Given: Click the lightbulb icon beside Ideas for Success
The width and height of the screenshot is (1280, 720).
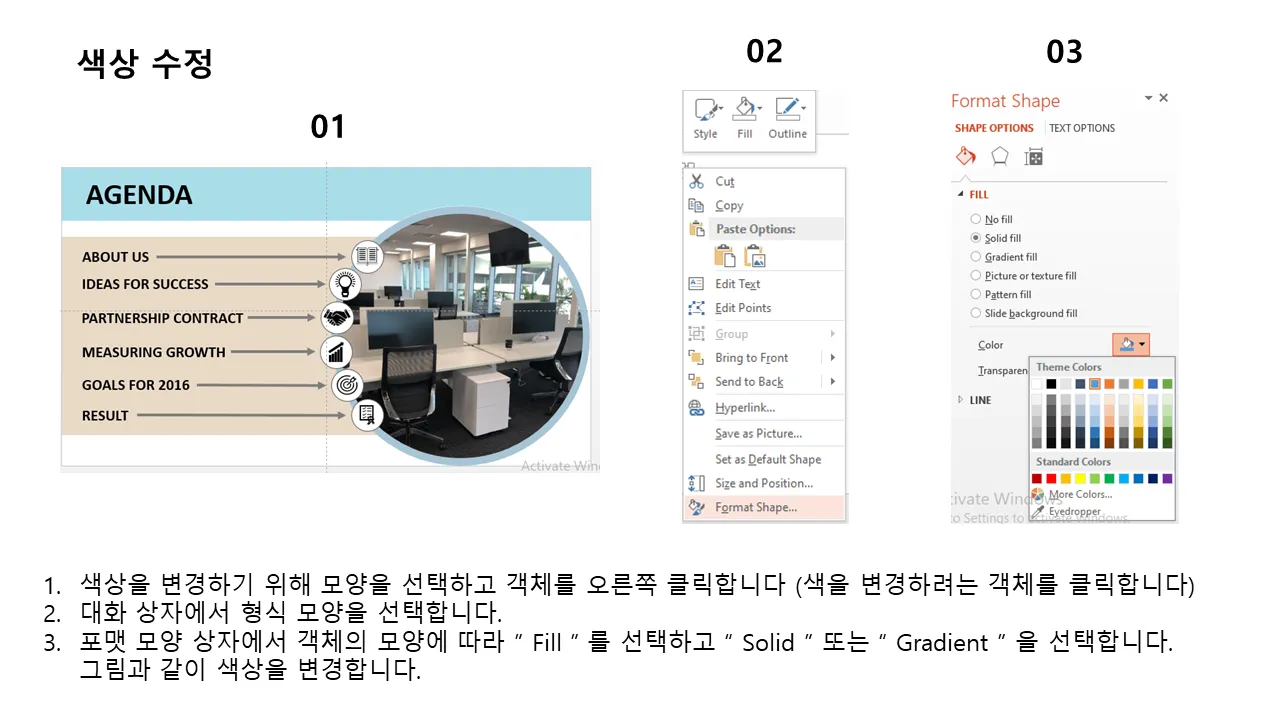Looking at the screenshot, I should 345,284.
